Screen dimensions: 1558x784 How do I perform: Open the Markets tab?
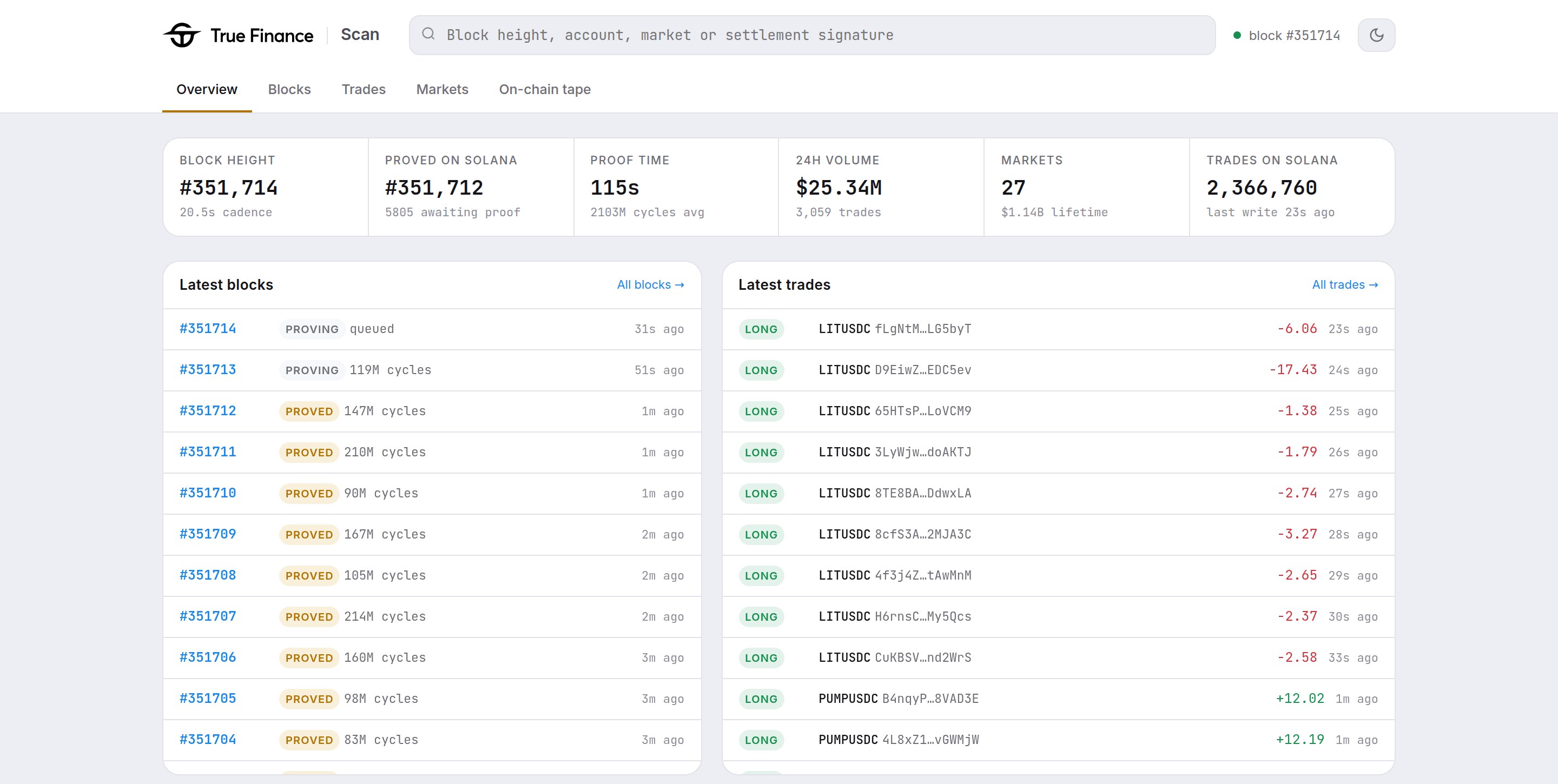coord(442,89)
